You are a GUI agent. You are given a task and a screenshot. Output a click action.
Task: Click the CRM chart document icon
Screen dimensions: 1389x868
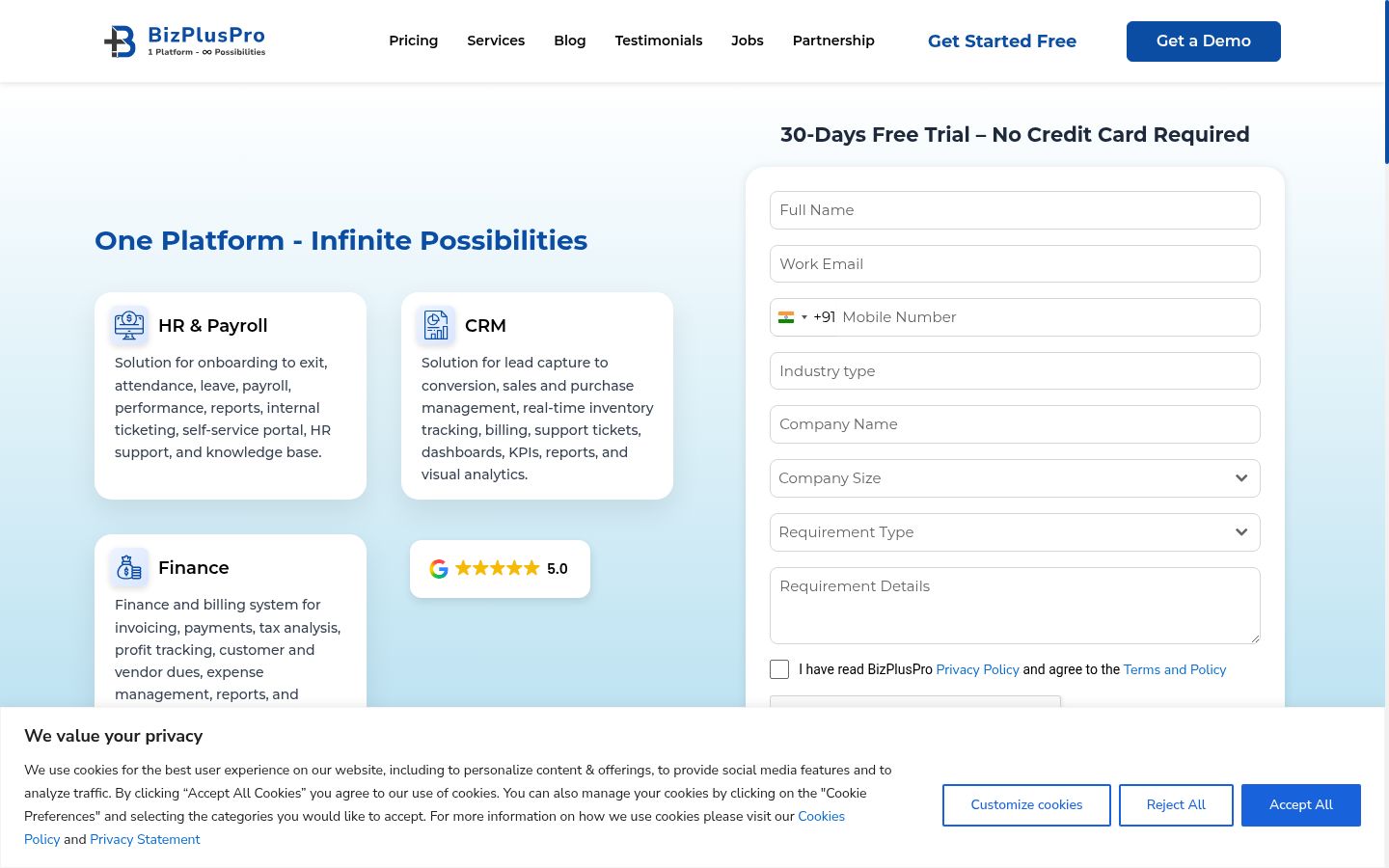tap(436, 325)
